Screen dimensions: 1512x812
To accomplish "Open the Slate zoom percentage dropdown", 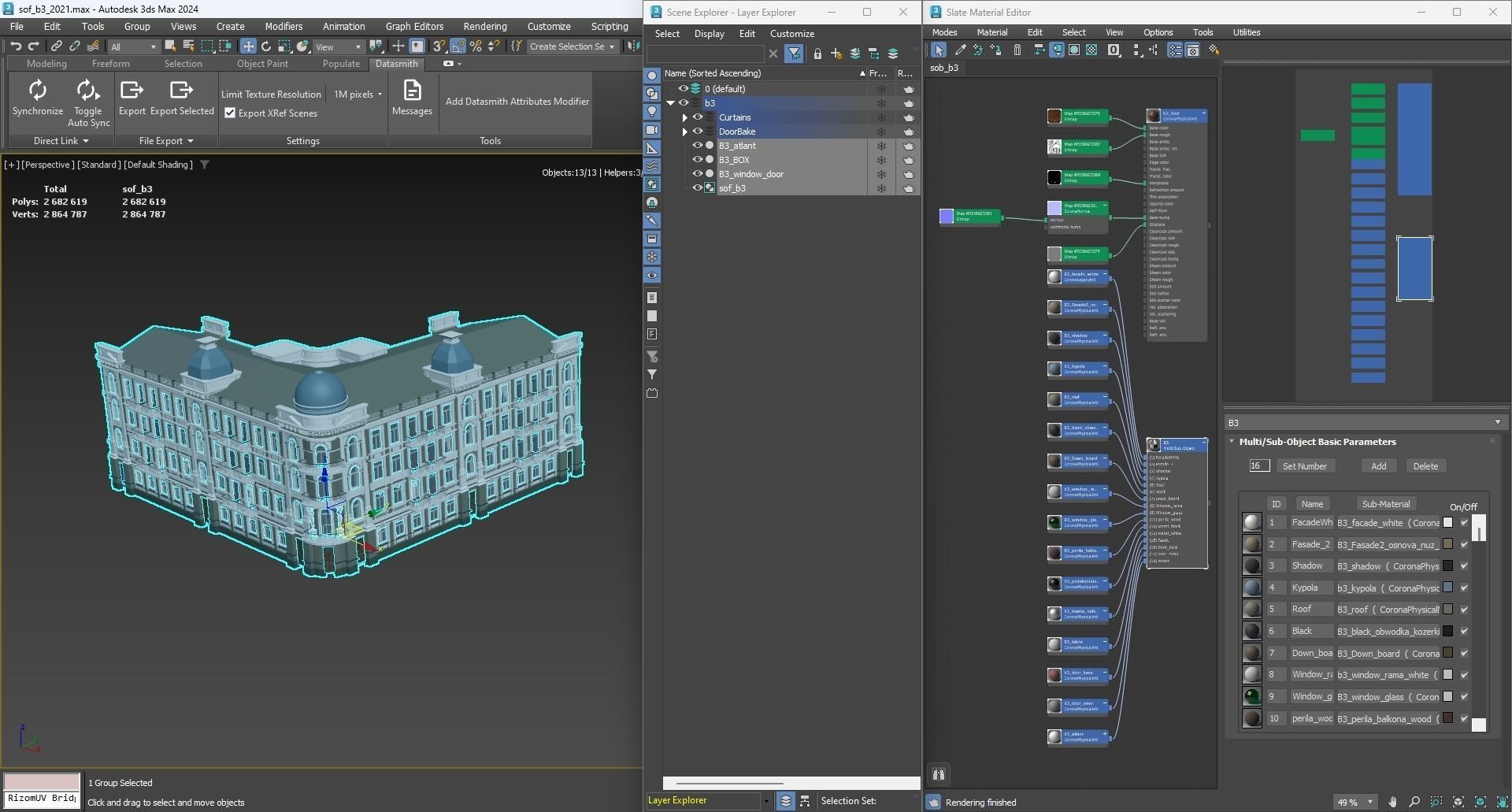I will tap(1354, 802).
